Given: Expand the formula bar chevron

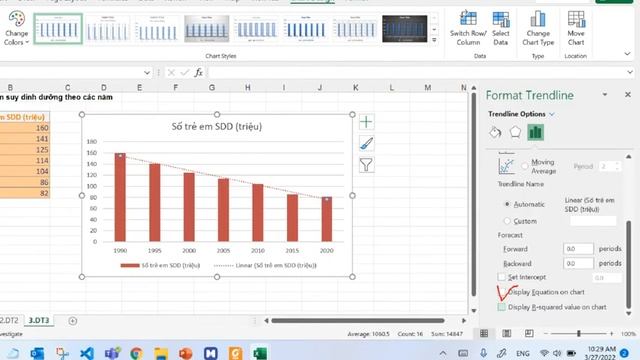Looking at the screenshot, I should tap(630, 73).
